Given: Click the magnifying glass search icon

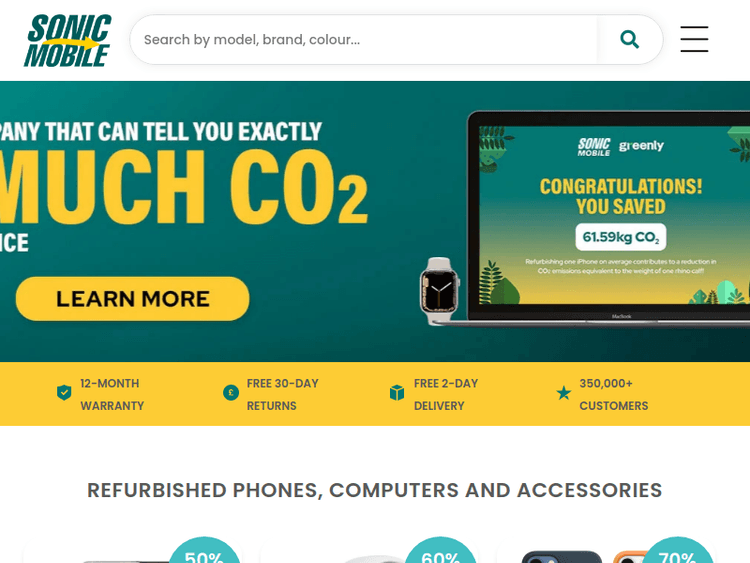Looking at the screenshot, I should [x=629, y=39].
